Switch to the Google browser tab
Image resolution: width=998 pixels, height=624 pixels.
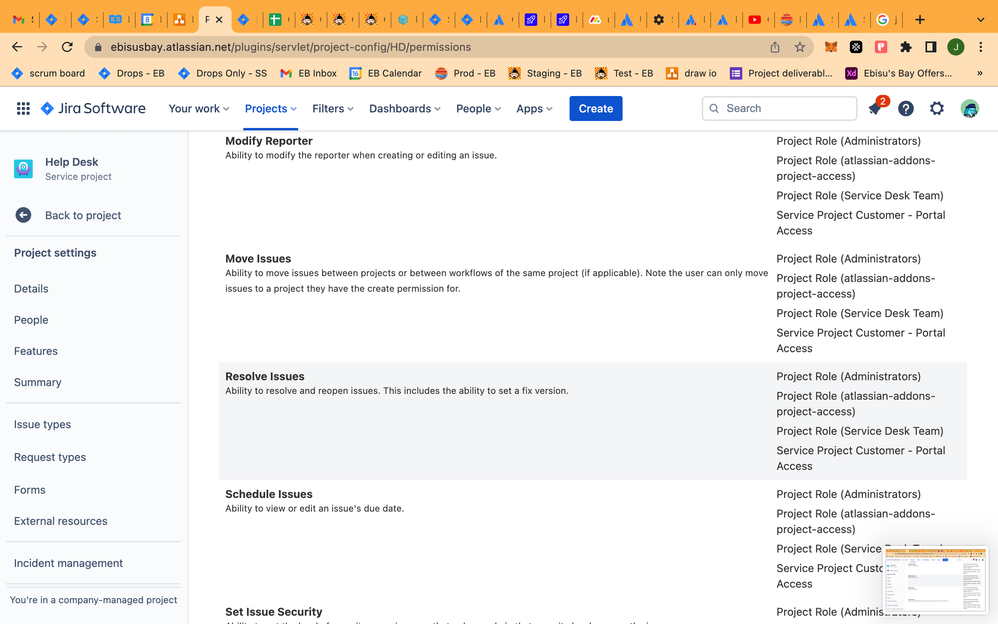pos(882,20)
